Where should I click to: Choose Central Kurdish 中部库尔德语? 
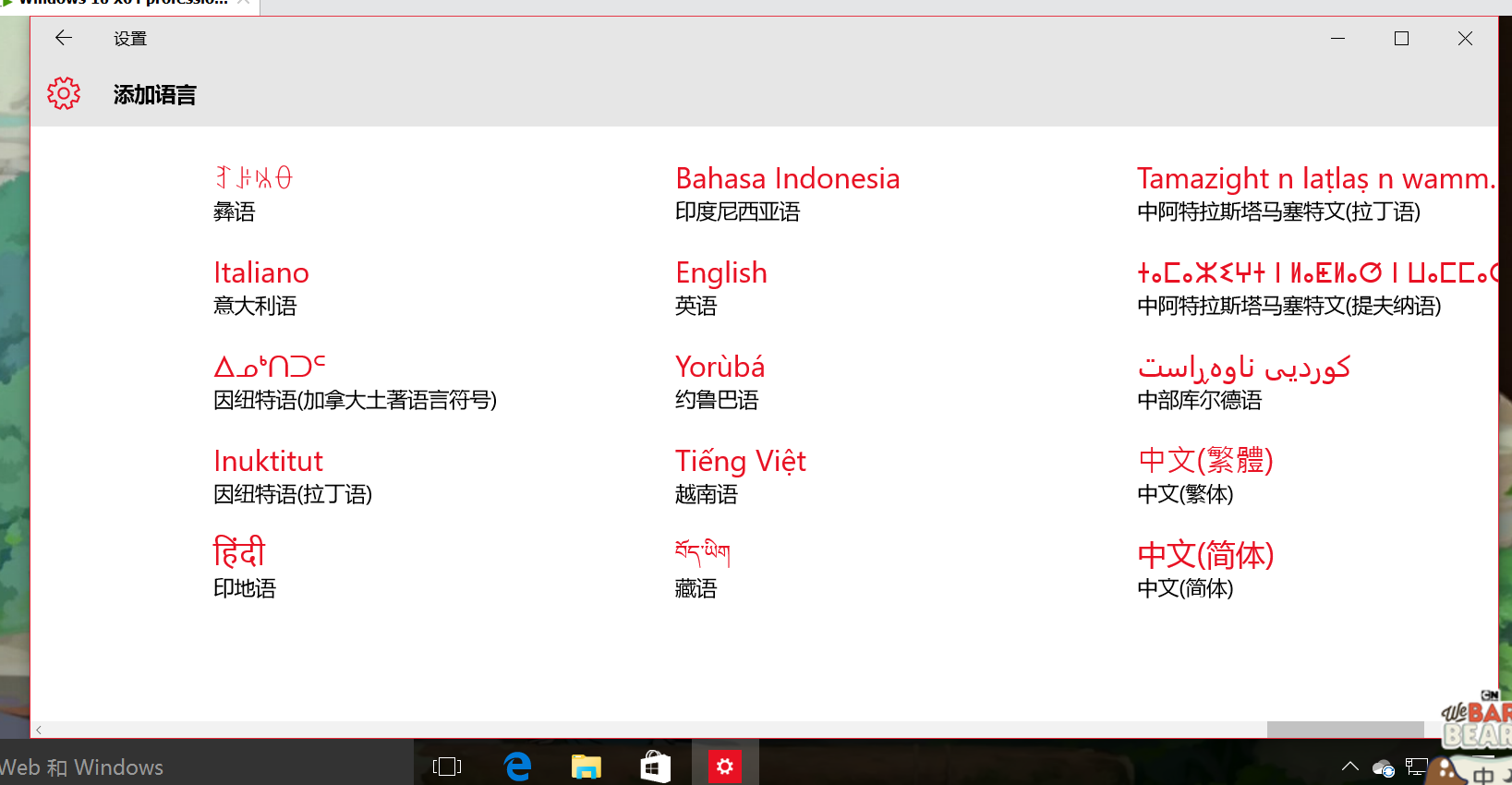(x=1244, y=382)
